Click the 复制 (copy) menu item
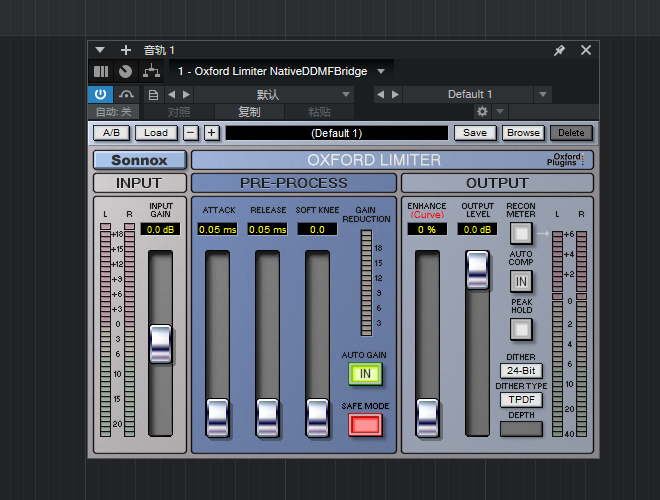The width and height of the screenshot is (660, 500). pos(249,112)
